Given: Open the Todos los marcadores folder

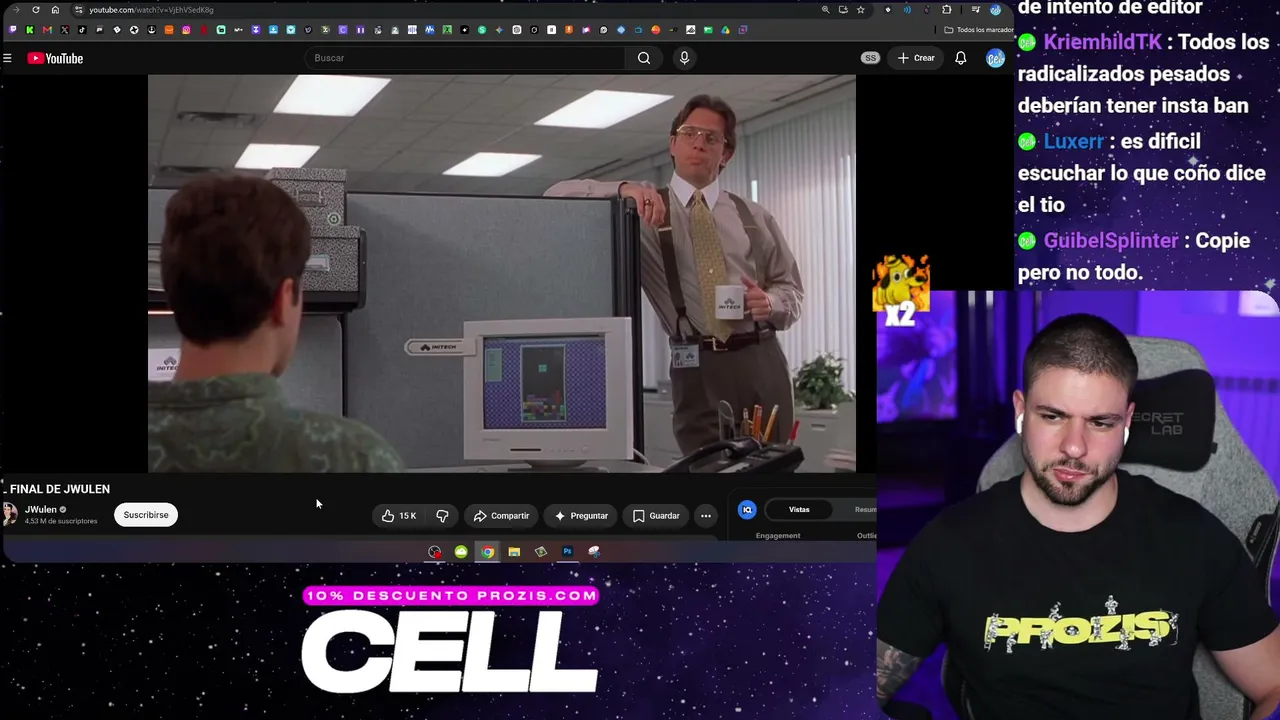Looking at the screenshot, I should [979, 30].
